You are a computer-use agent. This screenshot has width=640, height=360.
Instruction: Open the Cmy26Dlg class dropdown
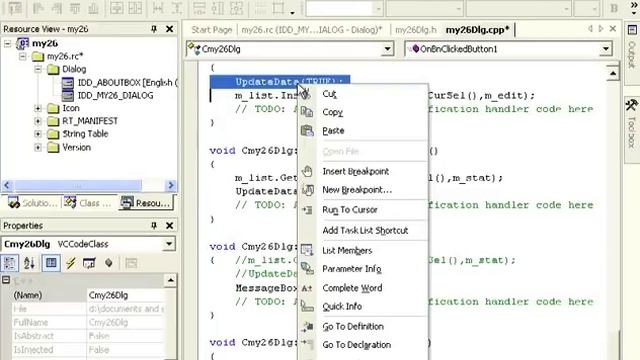(387, 49)
